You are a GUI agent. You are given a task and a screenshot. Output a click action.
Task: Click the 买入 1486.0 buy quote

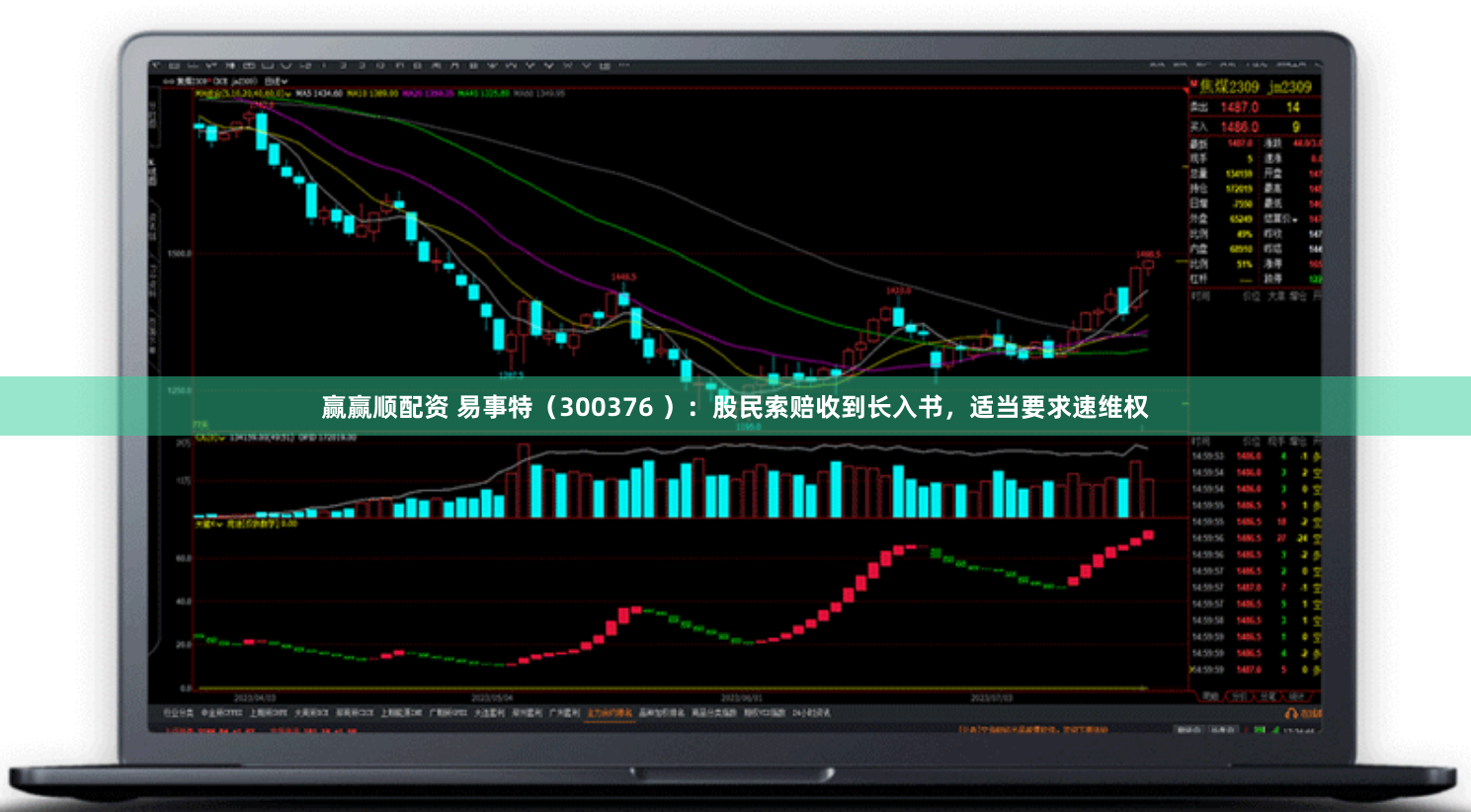pos(1247,125)
